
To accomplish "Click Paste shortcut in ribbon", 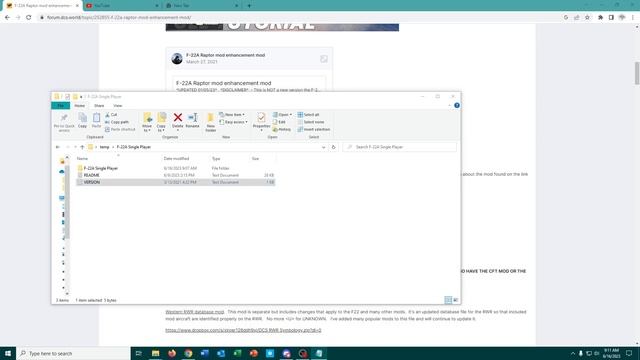I will click(x=120, y=129).
